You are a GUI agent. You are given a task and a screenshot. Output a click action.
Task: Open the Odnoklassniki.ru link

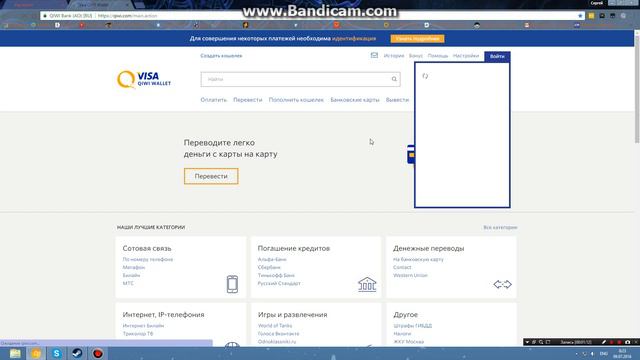[x=277, y=342]
